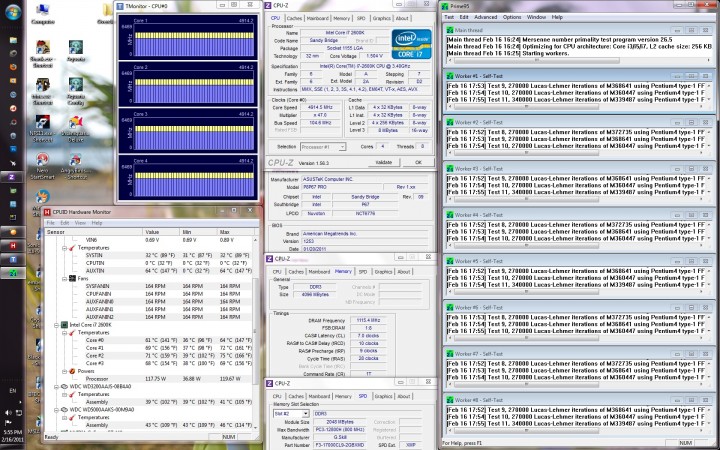The height and width of the screenshot is (450, 720).
Task: Open the Windows Start orb
Action: (12, 12)
